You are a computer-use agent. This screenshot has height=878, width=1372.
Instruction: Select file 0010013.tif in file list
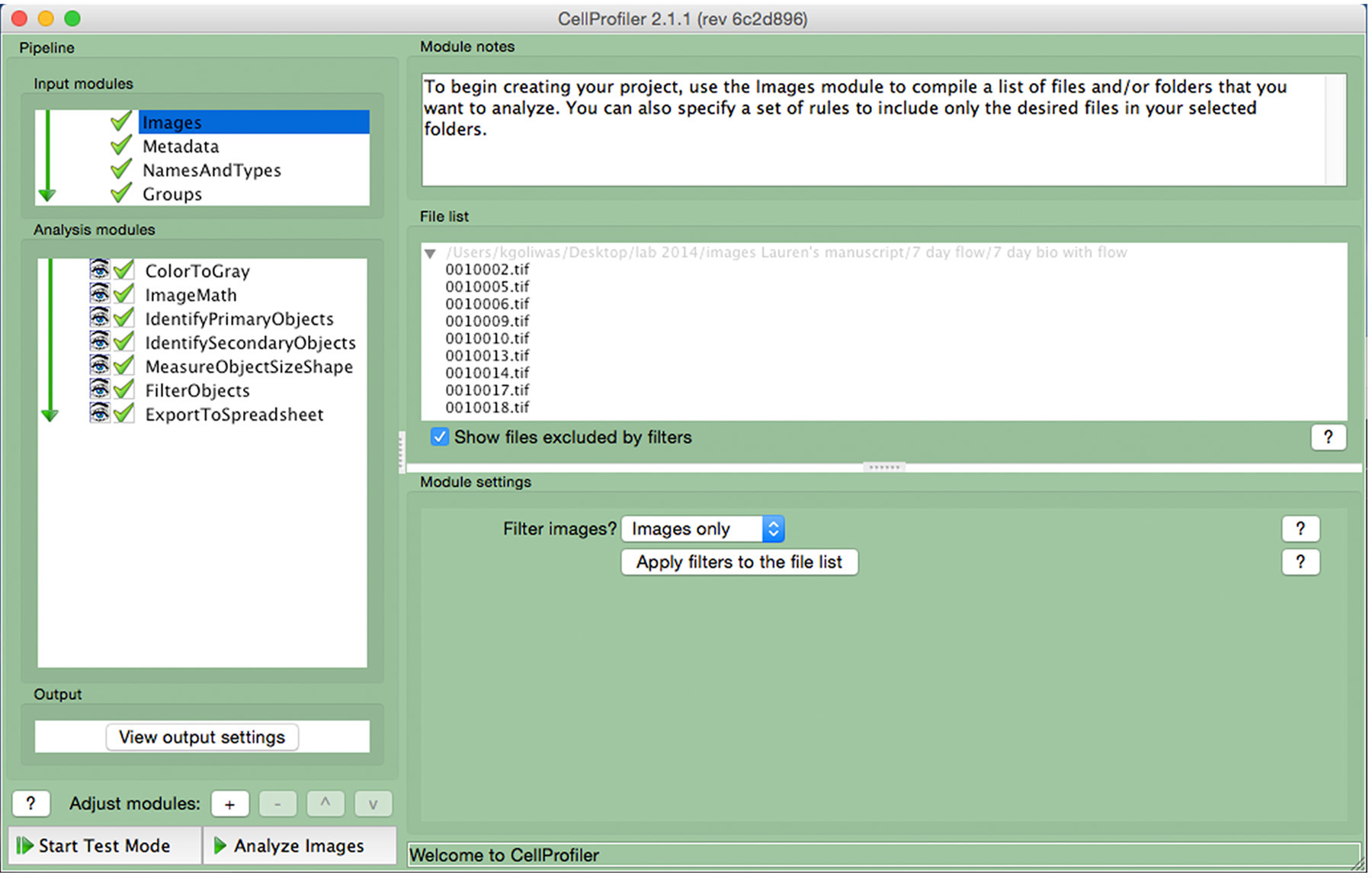click(487, 356)
